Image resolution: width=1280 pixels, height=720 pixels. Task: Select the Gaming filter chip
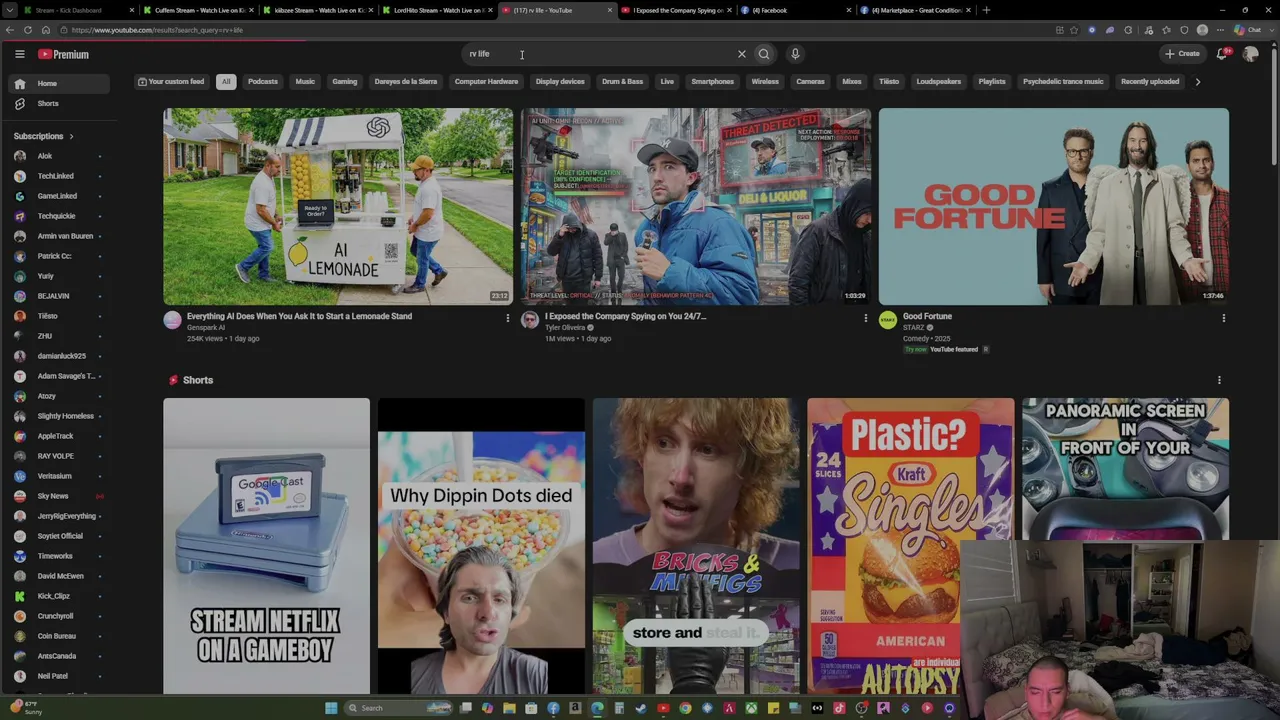pos(345,82)
